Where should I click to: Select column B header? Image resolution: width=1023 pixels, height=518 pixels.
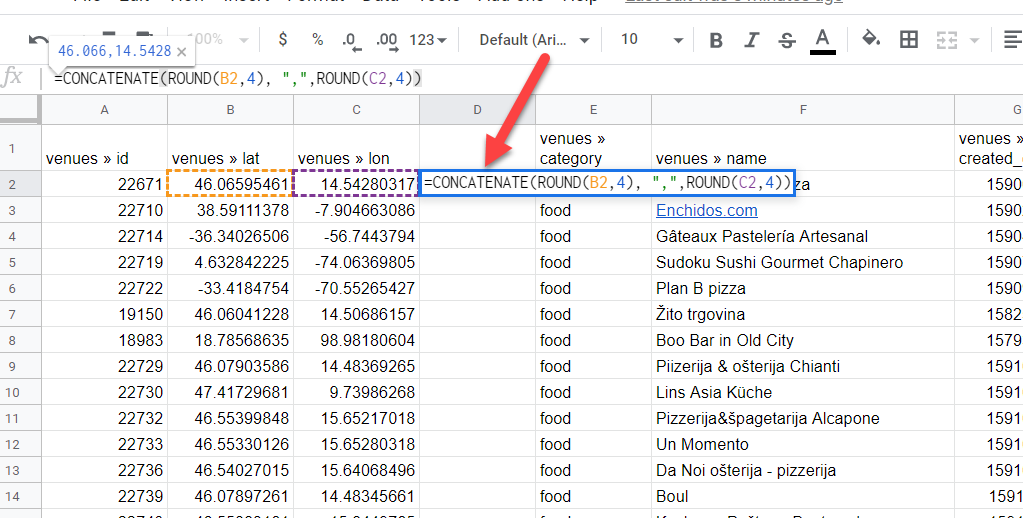pyautogui.click(x=230, y=110)
